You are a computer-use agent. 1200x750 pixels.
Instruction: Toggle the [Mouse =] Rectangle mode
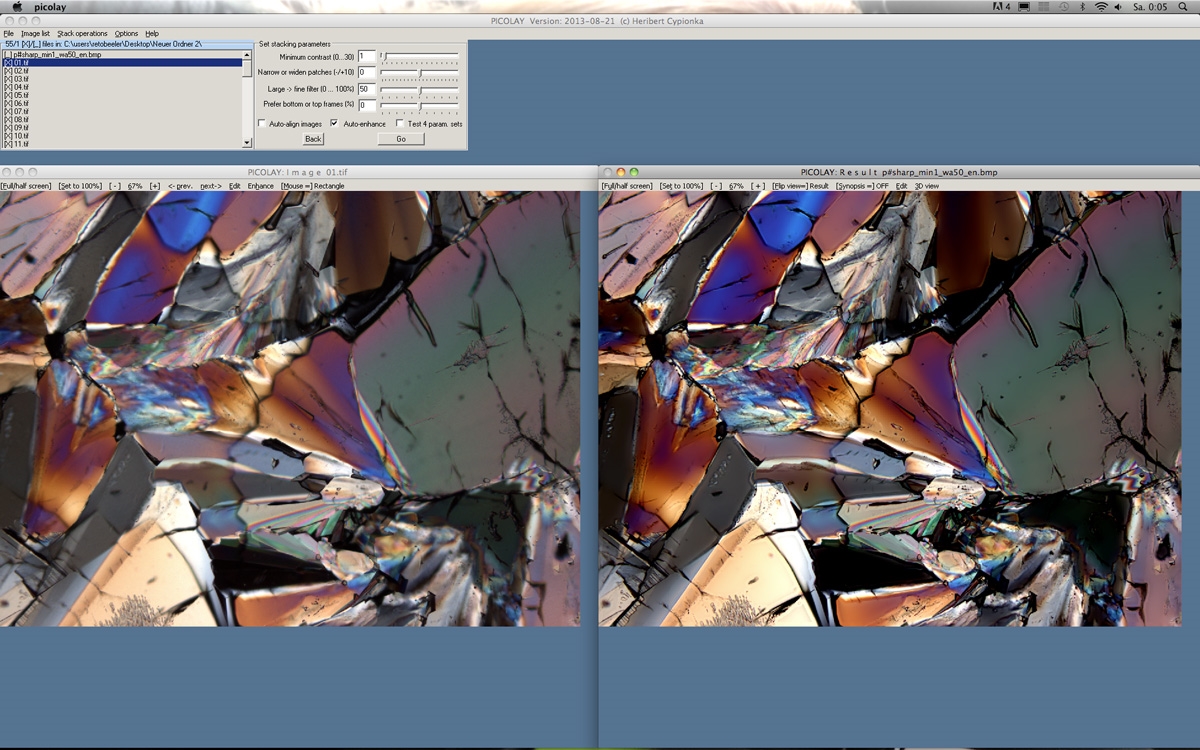coord(312,186)
